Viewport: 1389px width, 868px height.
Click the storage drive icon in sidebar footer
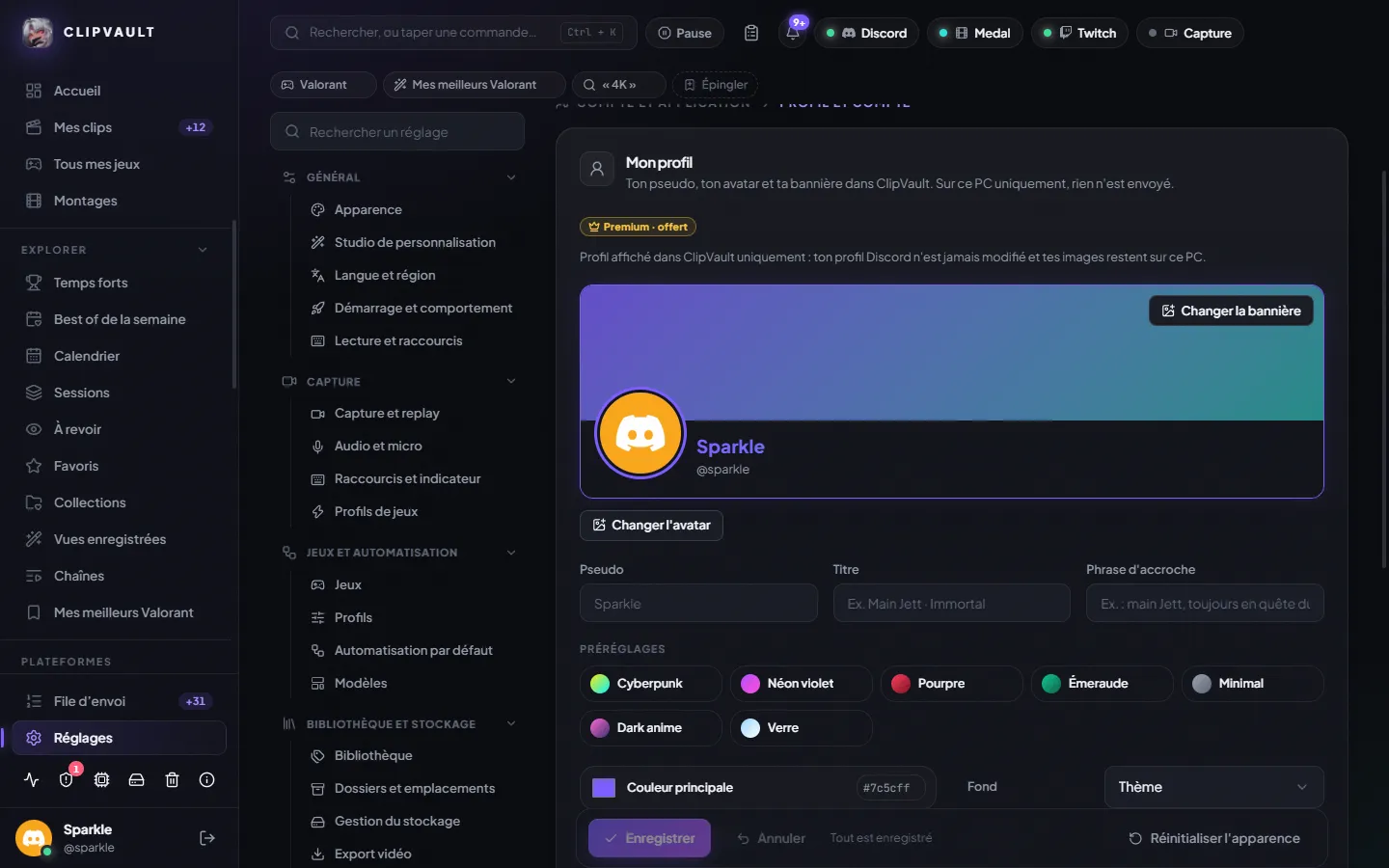(x=136, y=780)
